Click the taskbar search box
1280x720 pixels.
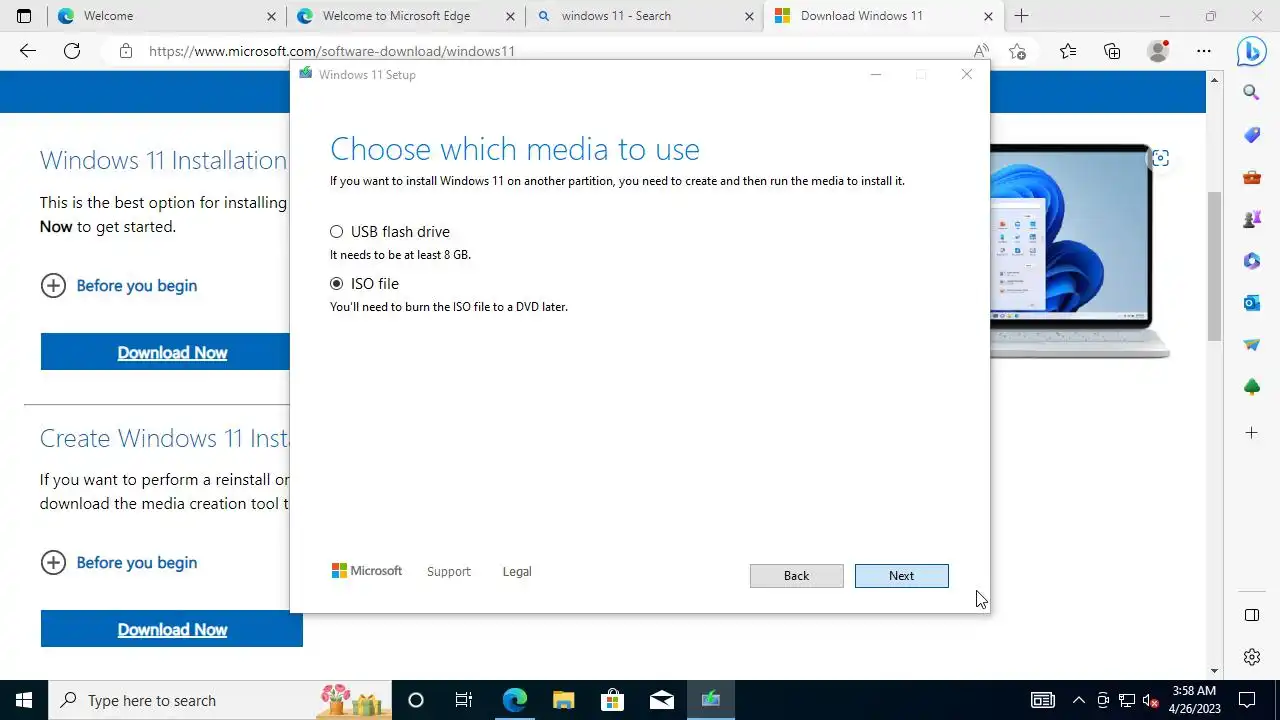[219, 700]
